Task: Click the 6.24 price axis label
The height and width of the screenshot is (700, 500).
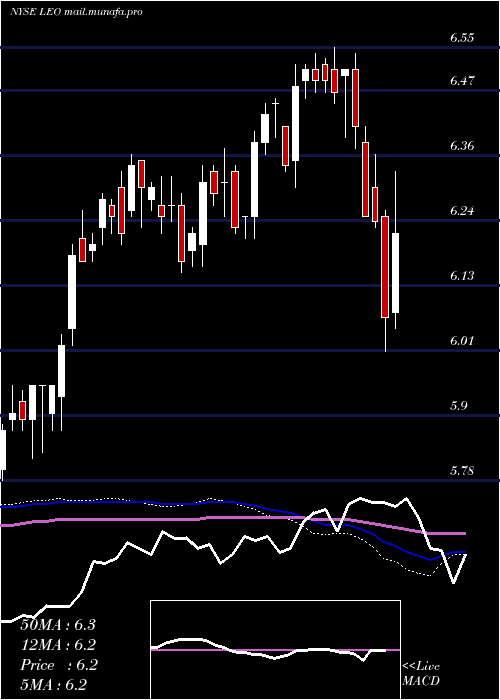Action: tap(462, 211)
